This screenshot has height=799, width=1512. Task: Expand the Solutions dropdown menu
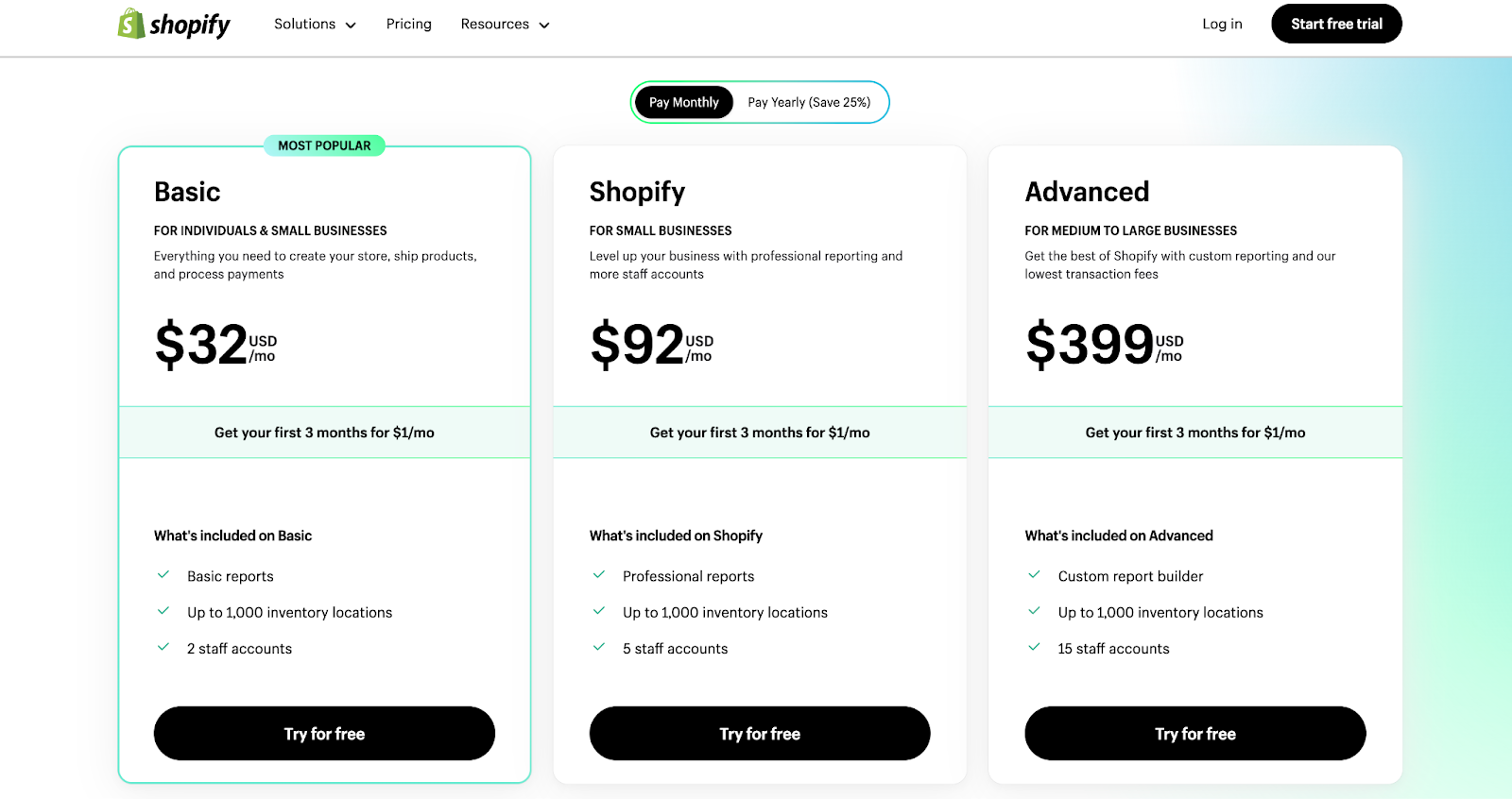point(314,25)
